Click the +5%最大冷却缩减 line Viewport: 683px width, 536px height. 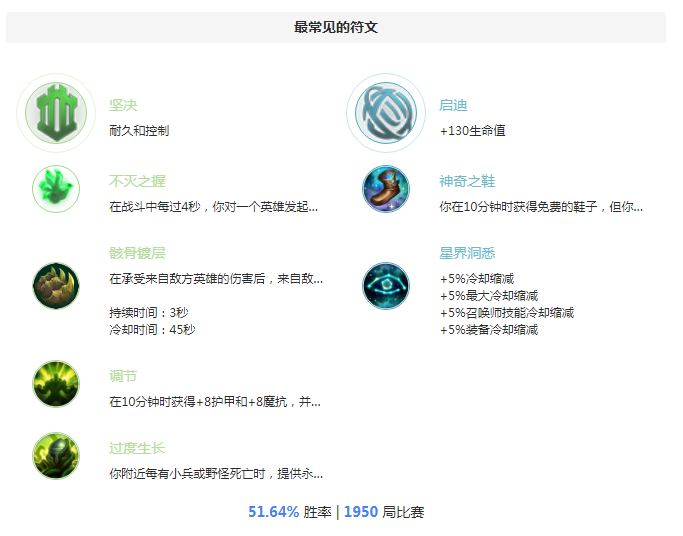[x=489, y=296]
